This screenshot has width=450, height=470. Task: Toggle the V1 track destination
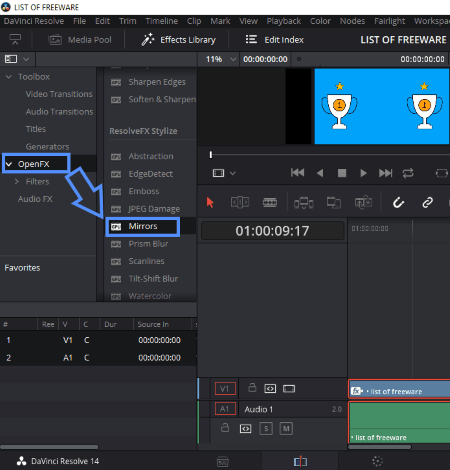click(x=225, y=389)
